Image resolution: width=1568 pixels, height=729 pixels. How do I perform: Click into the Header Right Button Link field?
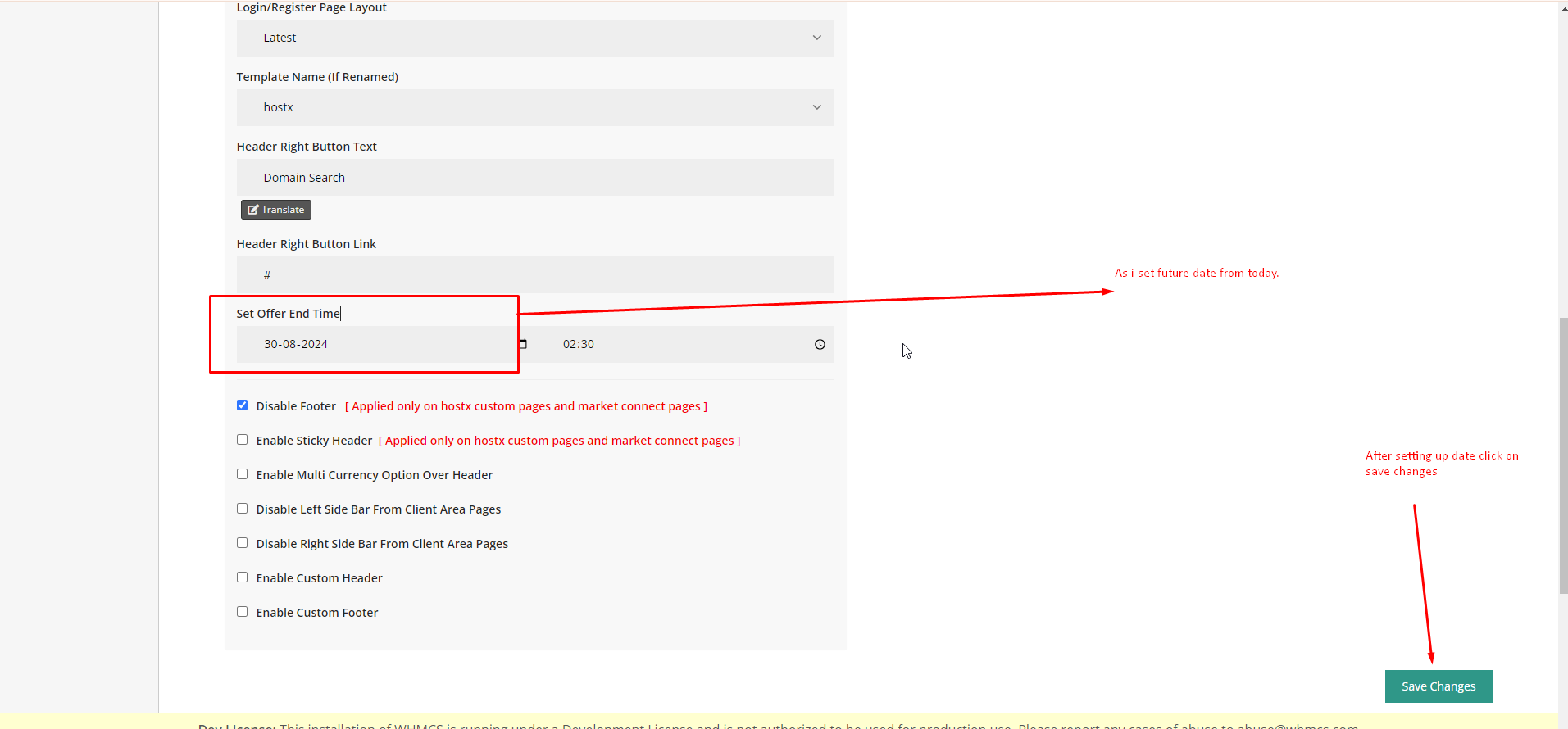[x=534, y=275]
